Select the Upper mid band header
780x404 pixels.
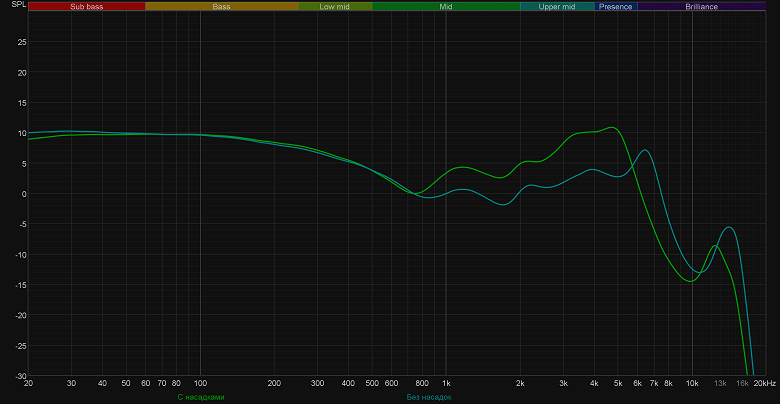point(557,6)
